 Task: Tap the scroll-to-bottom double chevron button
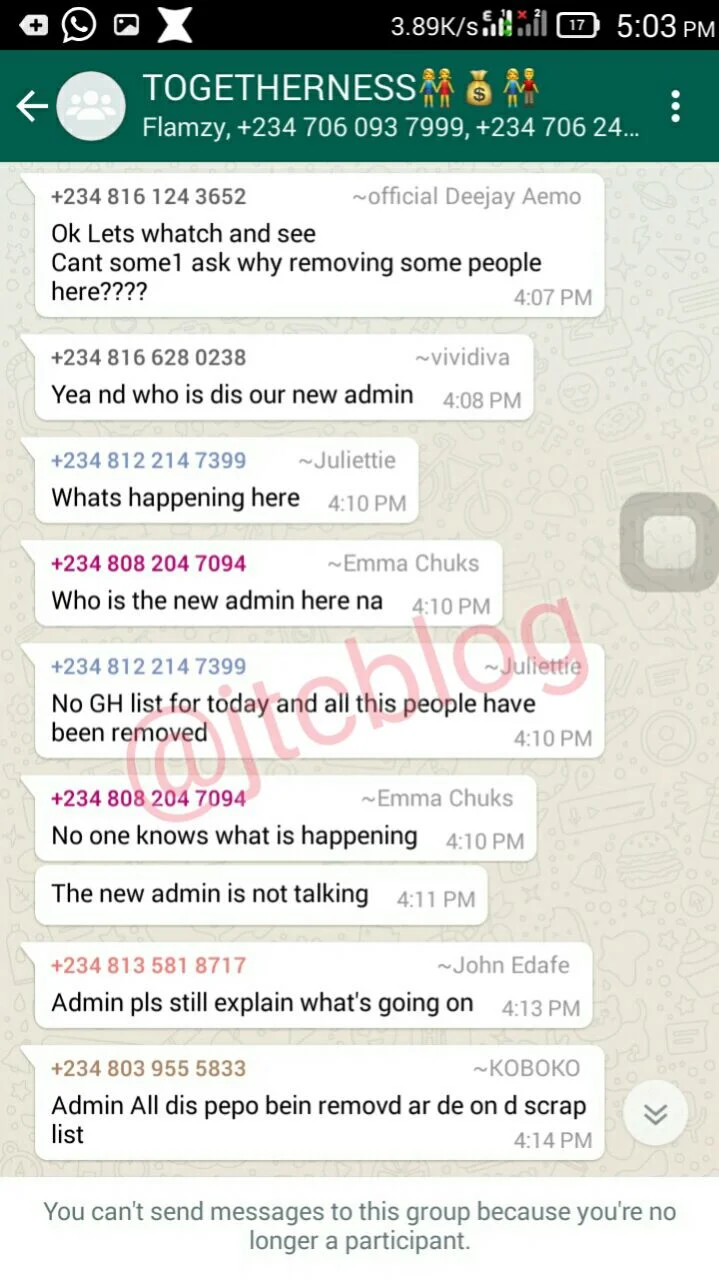pyautogui.click(x=655, y=1115)
